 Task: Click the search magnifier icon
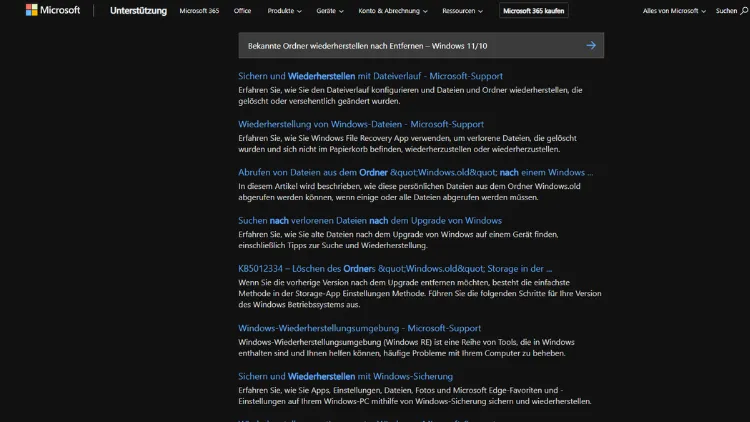tap(744, 11)
